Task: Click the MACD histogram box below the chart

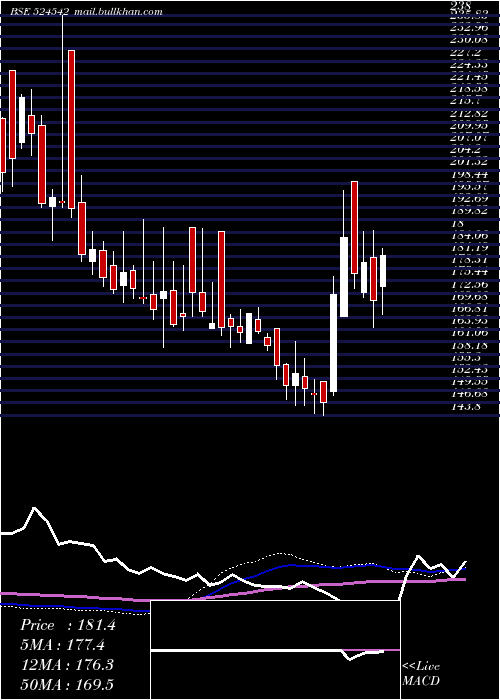Action: [x=275, y=650]
